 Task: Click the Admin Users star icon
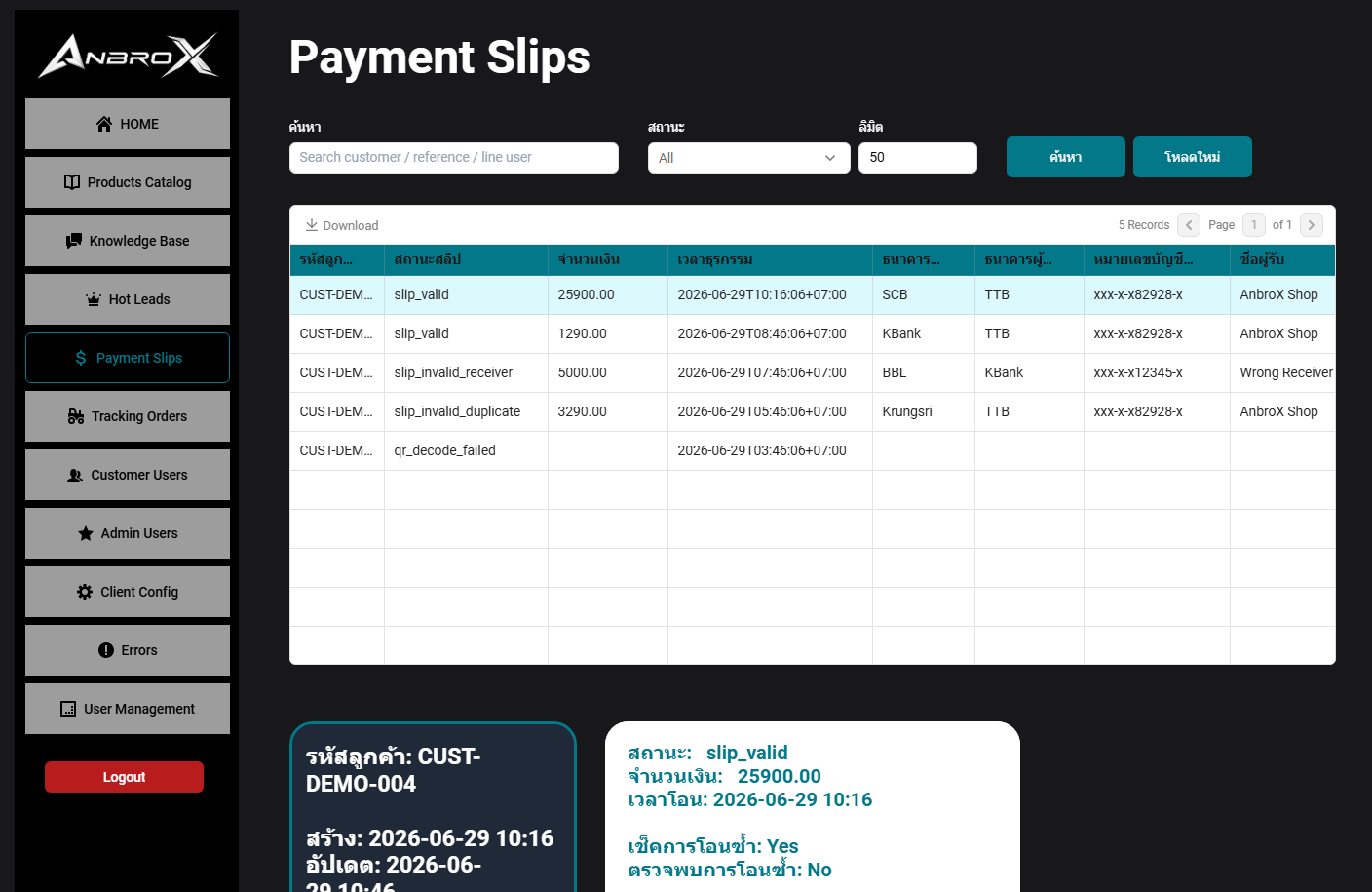[x=86, y=533]
